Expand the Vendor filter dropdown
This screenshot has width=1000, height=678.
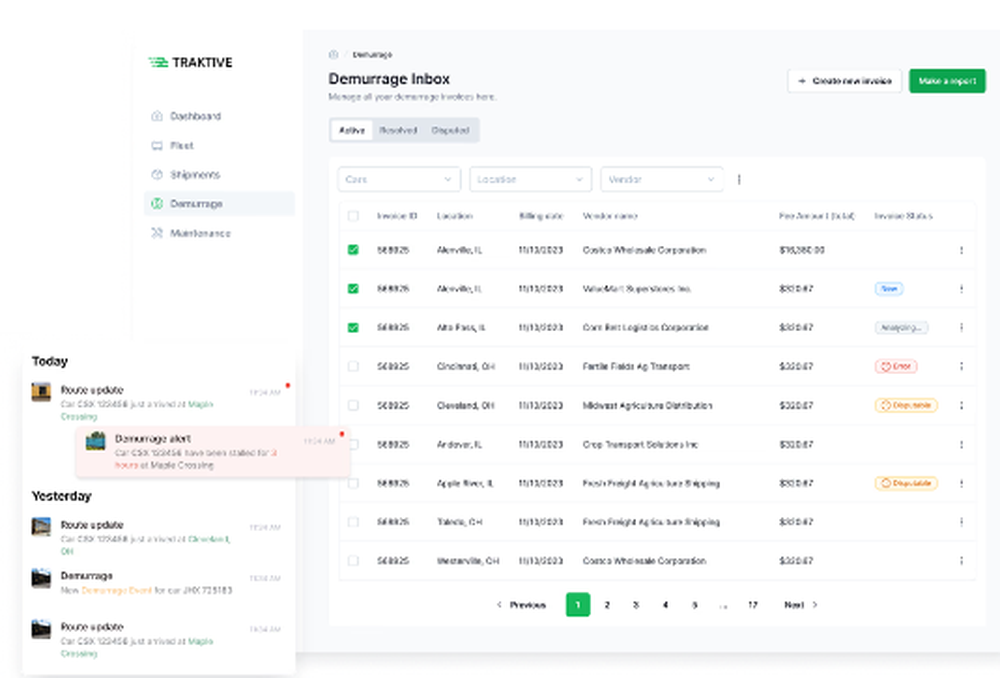pyautogui.click(x=661, y=179)
